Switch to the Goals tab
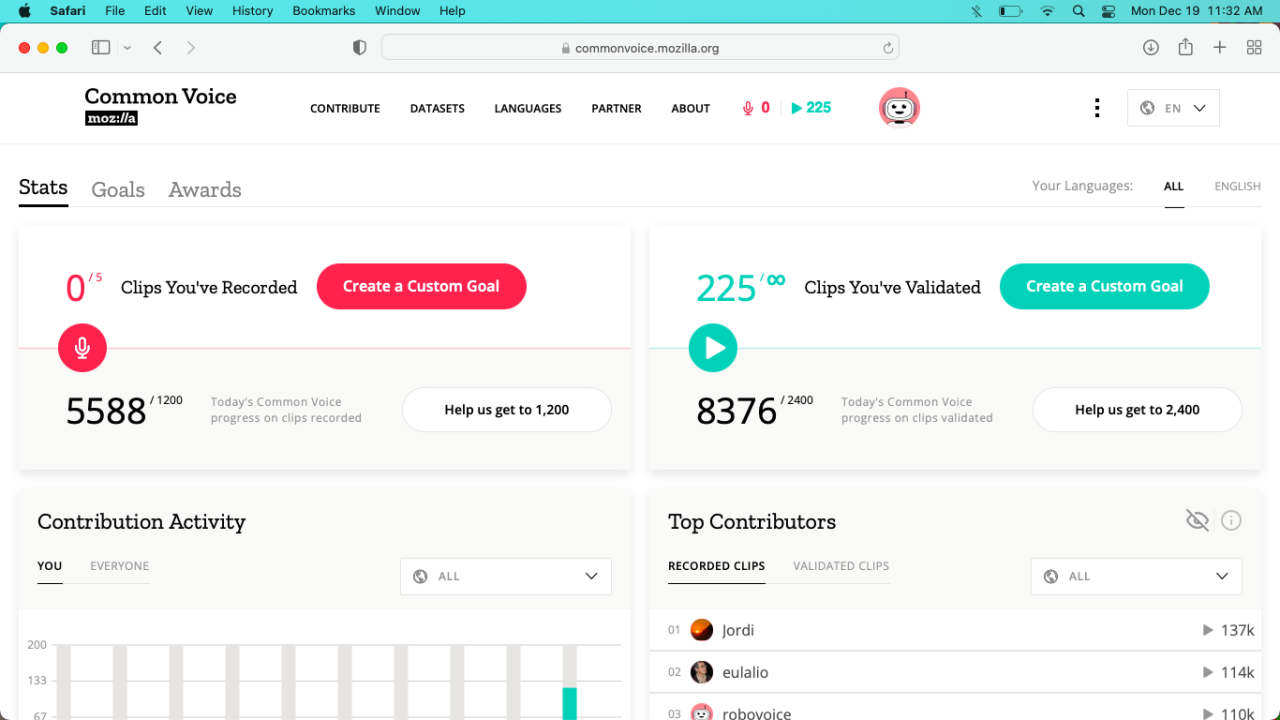The height and width of the screenshot is (720, 1280). (x=118, y=190)
